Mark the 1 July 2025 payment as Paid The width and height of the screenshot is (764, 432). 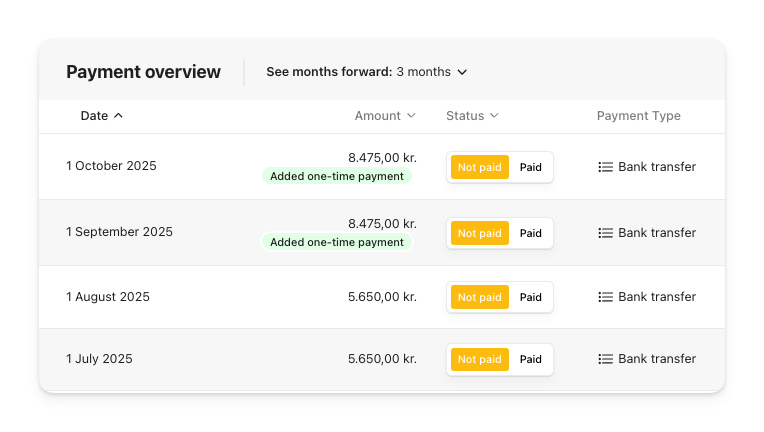click(531, 359)
